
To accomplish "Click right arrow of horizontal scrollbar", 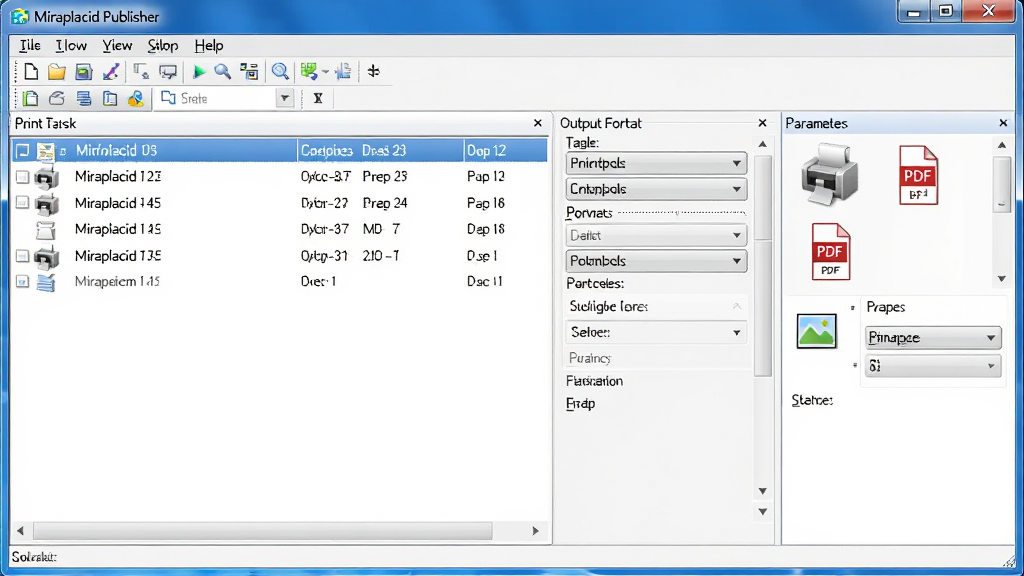I will [536, 531].
